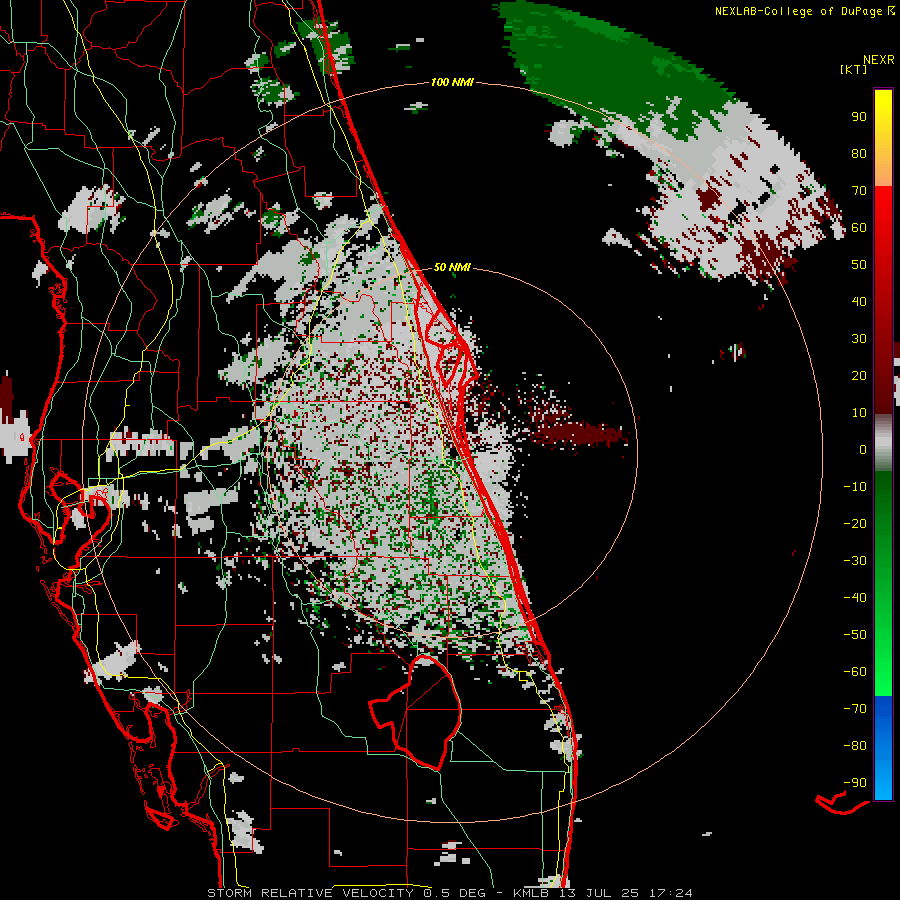Click the -60 value on the velocity scale
Viewport: 900px width, 900px height.
click(855, 672)
